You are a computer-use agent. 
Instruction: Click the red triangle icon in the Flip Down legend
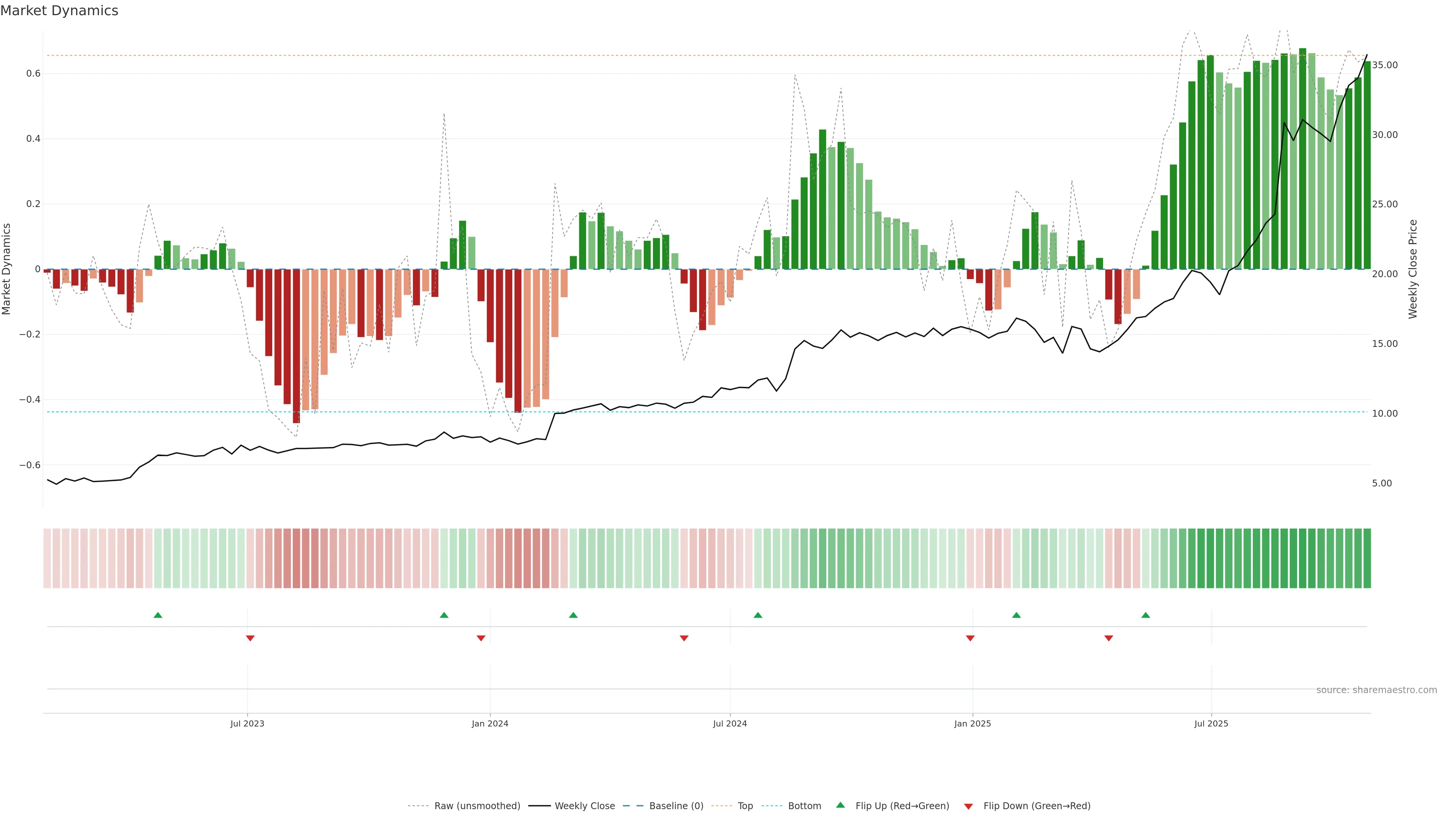[968, 806]
